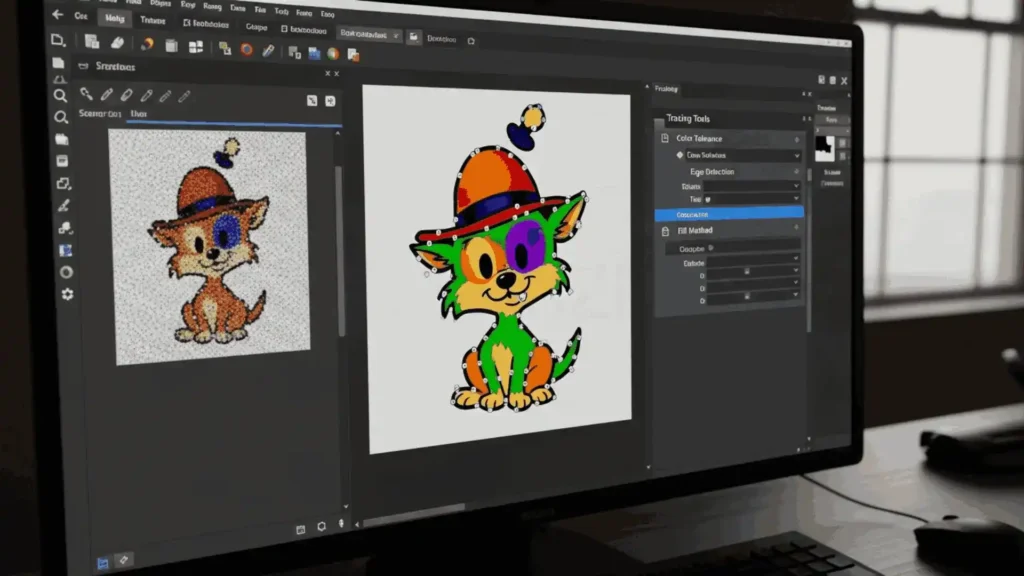
Task: Click the eraser icon in the top toolbar
Action: coord(117,43)
